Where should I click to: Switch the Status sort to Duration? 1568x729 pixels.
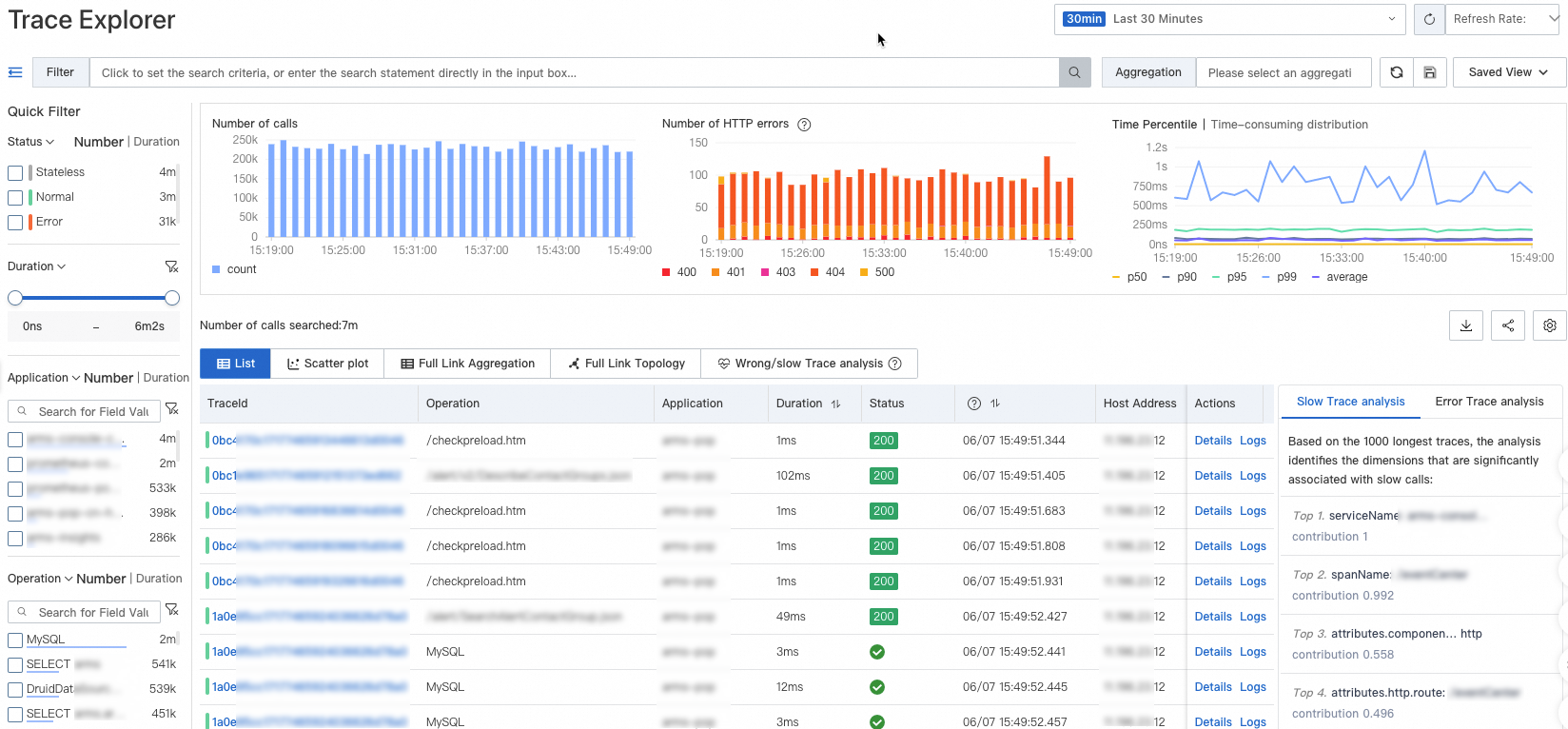pyautogui.click(x=157, y=142)
